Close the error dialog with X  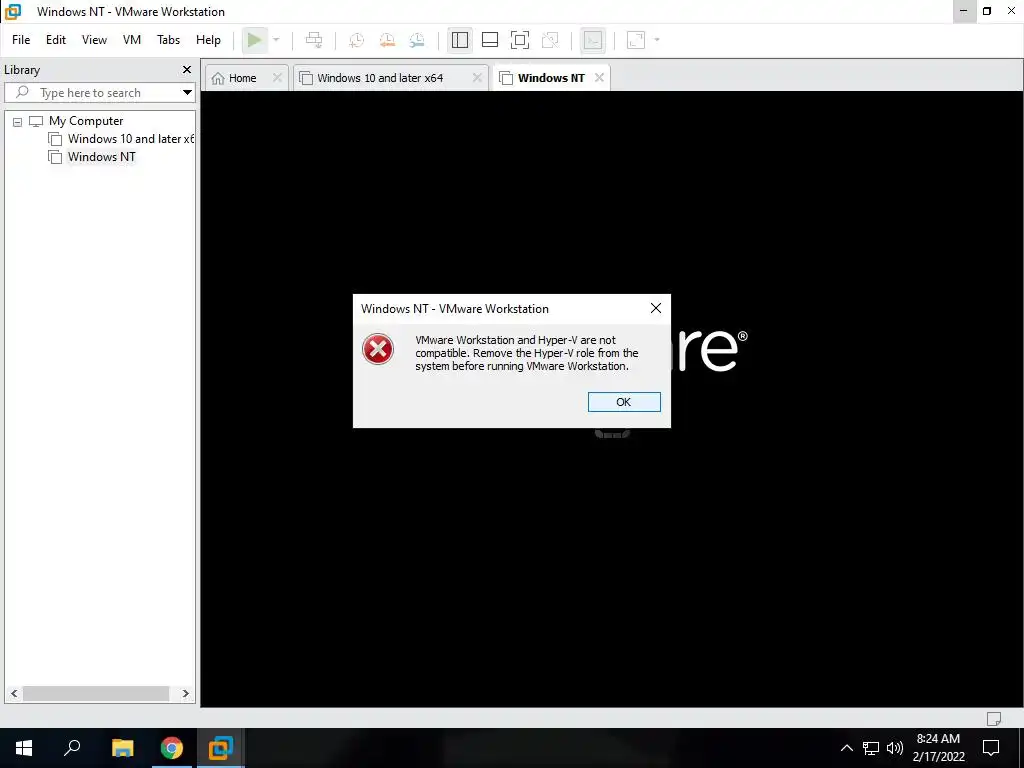click(x=656, y=308)
